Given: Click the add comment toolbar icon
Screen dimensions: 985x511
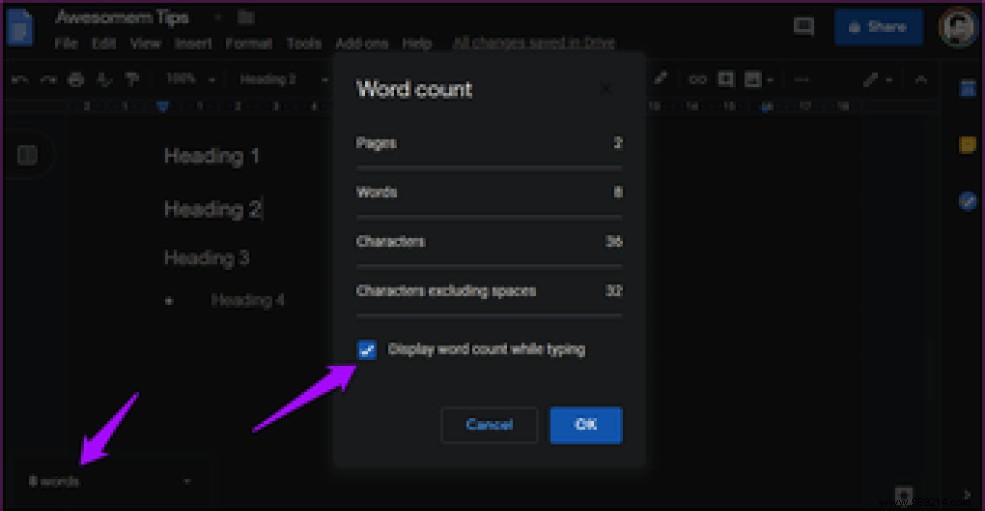Looking at the screenshot, I should (x=726, y=79).
